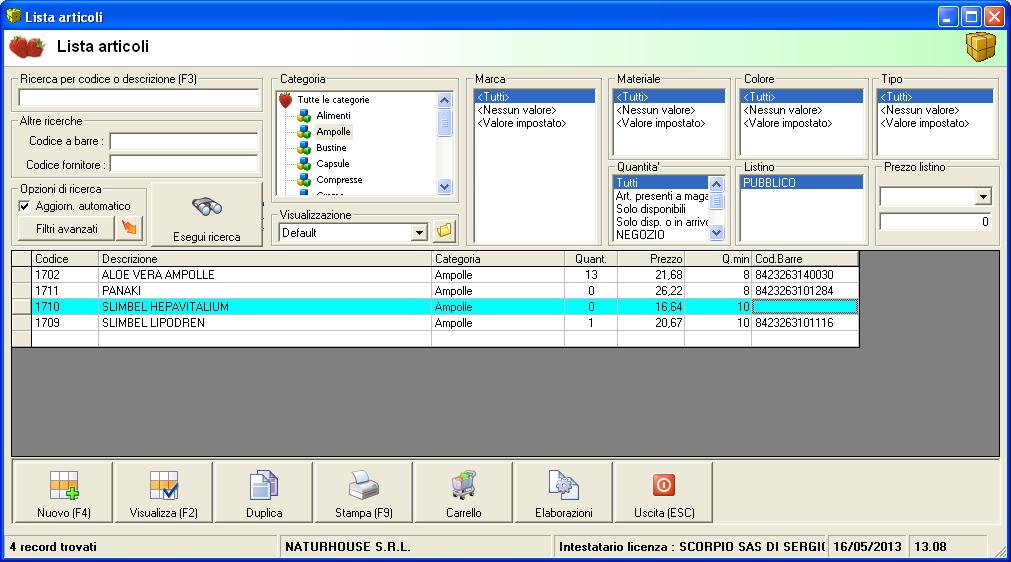Click the yellow folder icon beside Visualizzazione

click(445, 232)
